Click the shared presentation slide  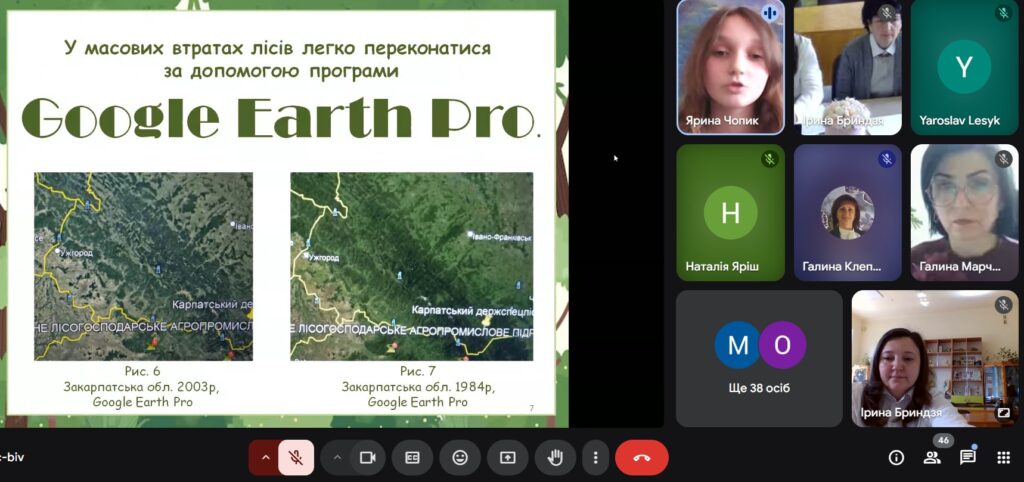(x=282, y=212)
